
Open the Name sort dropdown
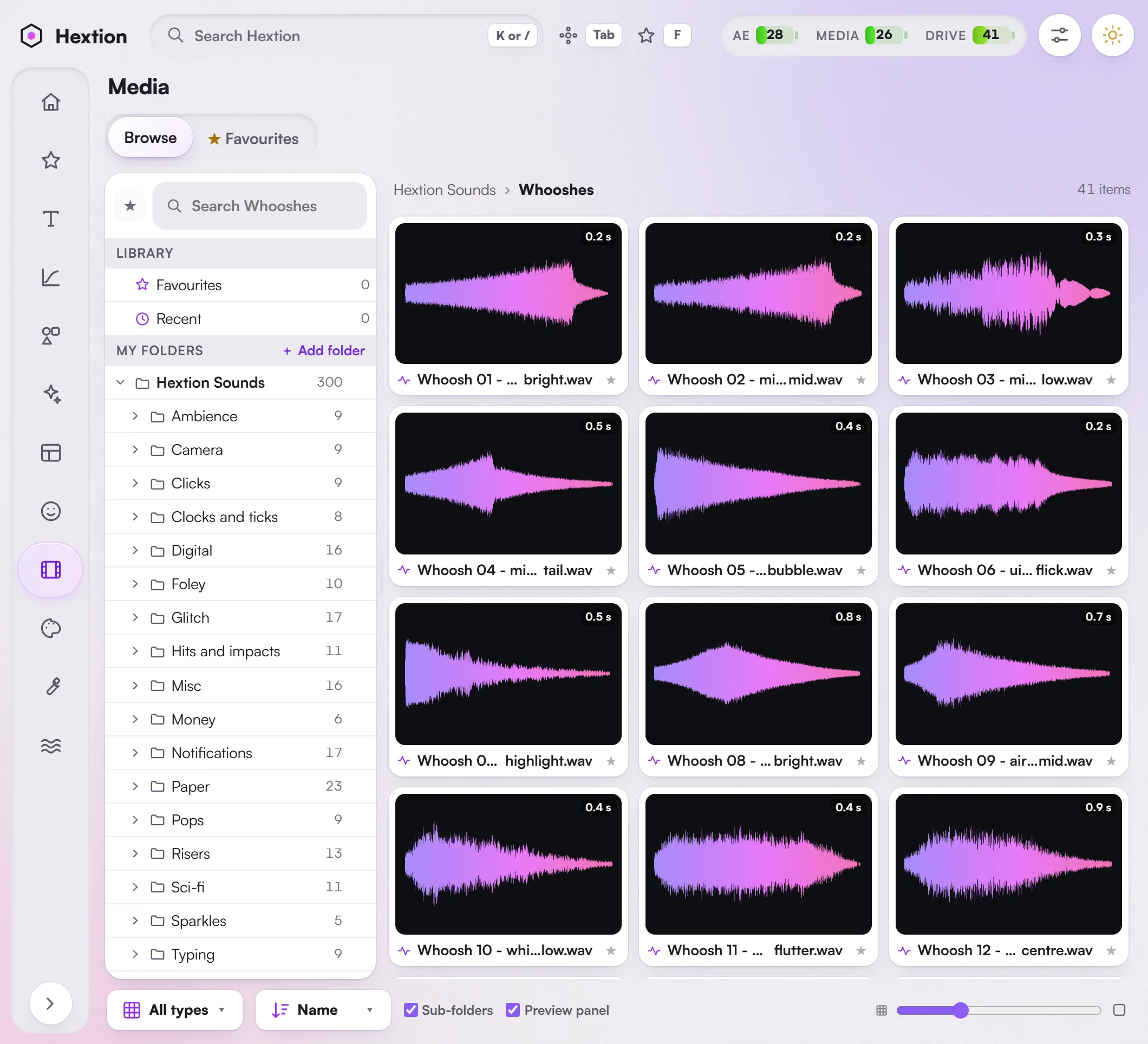[323, 1010]
